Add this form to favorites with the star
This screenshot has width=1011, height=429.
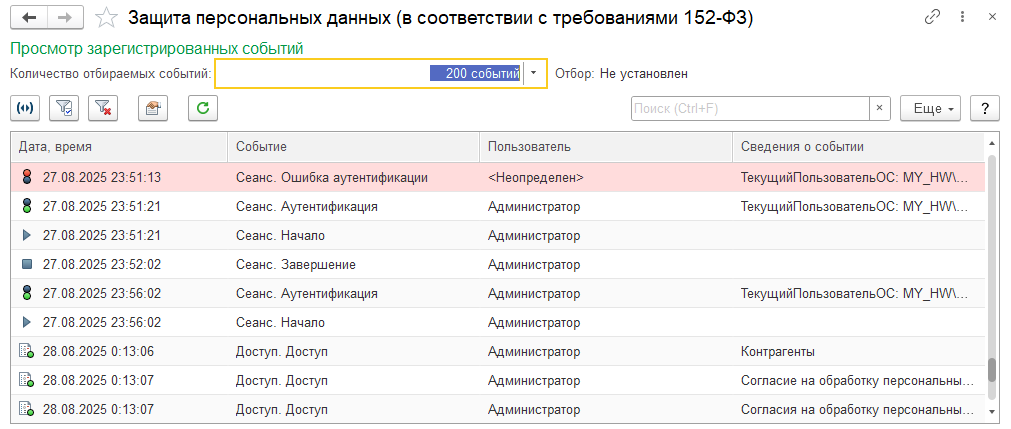coord(103,18)
